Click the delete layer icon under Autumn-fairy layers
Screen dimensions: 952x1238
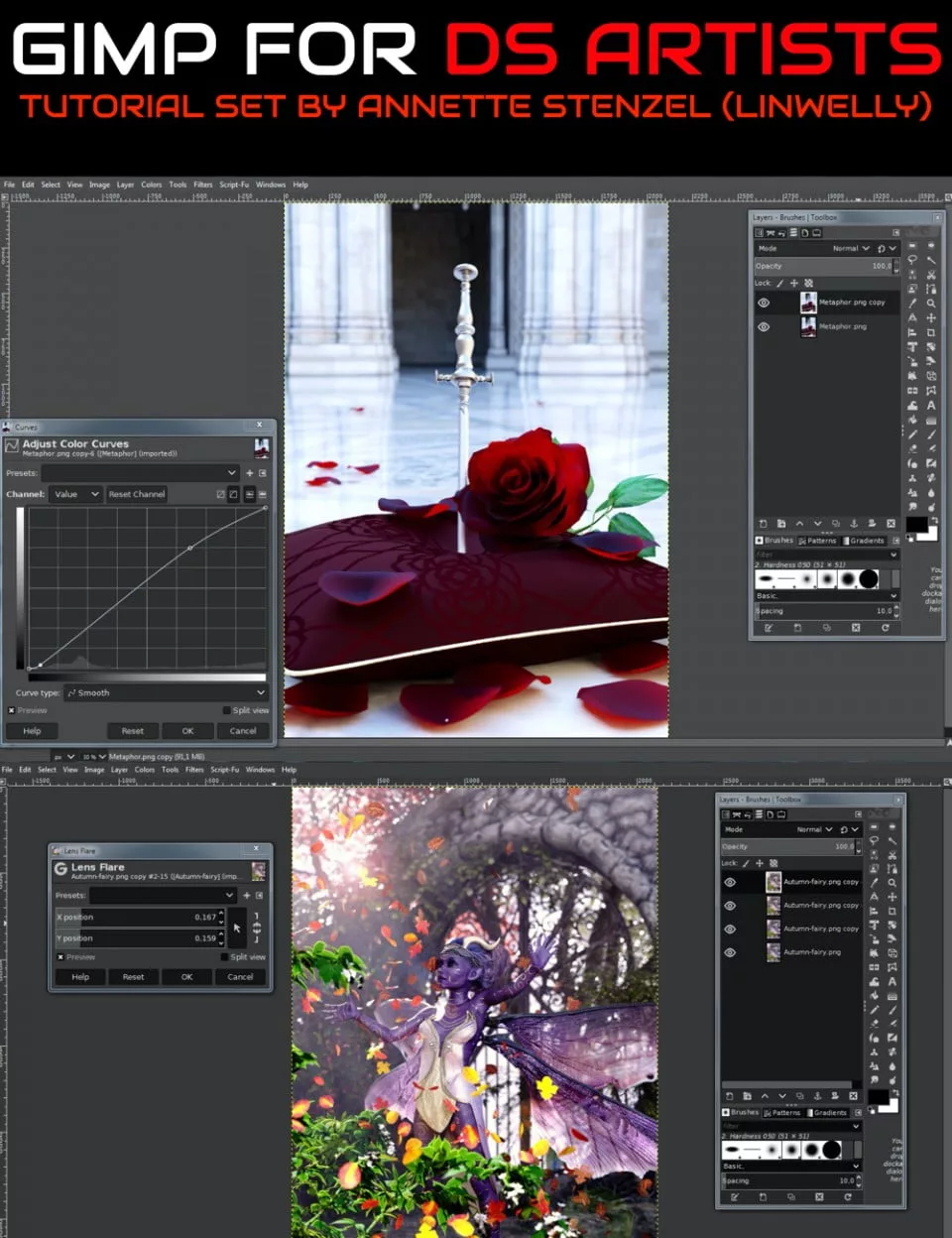pyautogui.click(x=853, y=1096)
